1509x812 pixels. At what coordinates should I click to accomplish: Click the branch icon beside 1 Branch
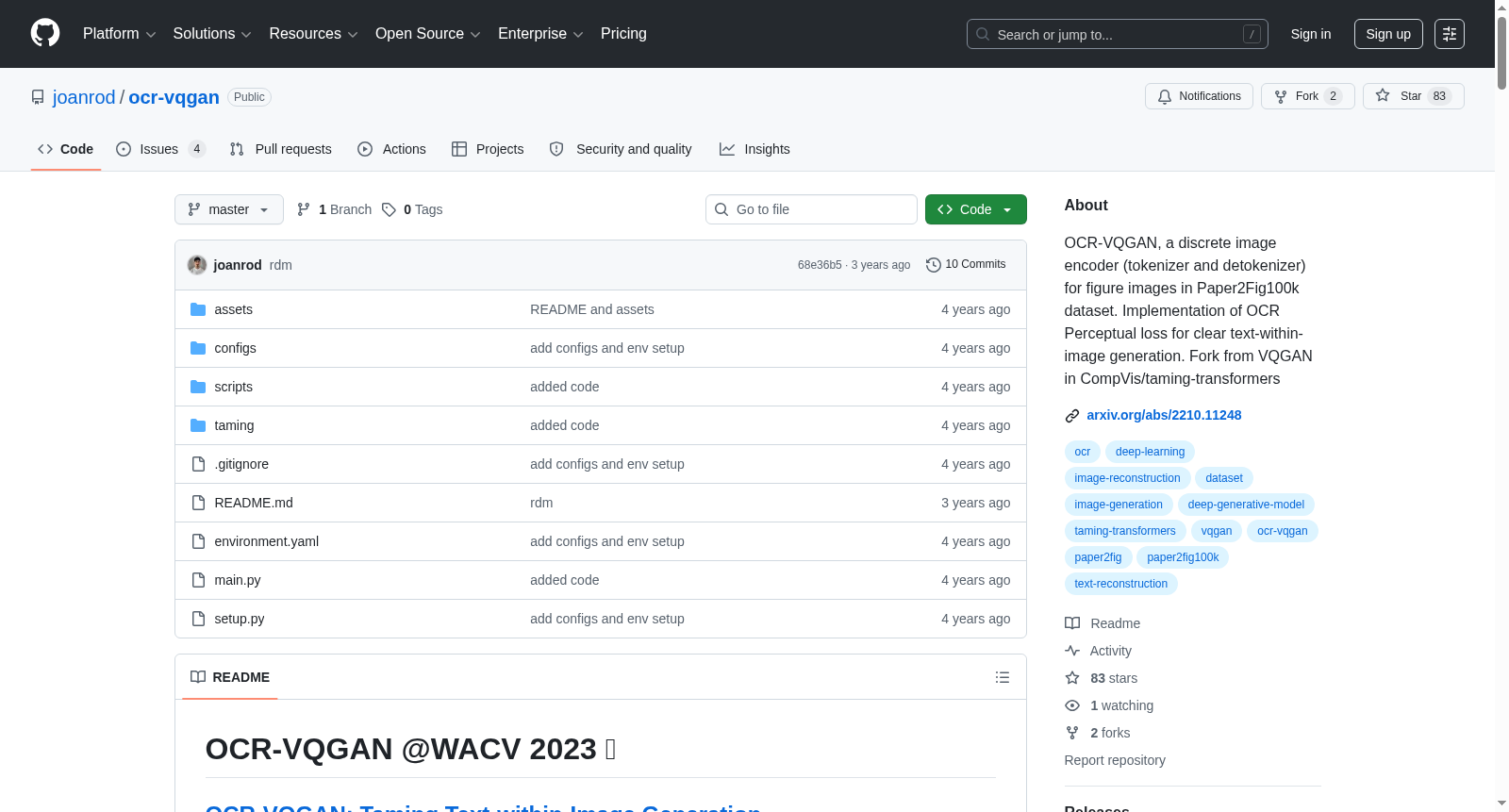304,209
